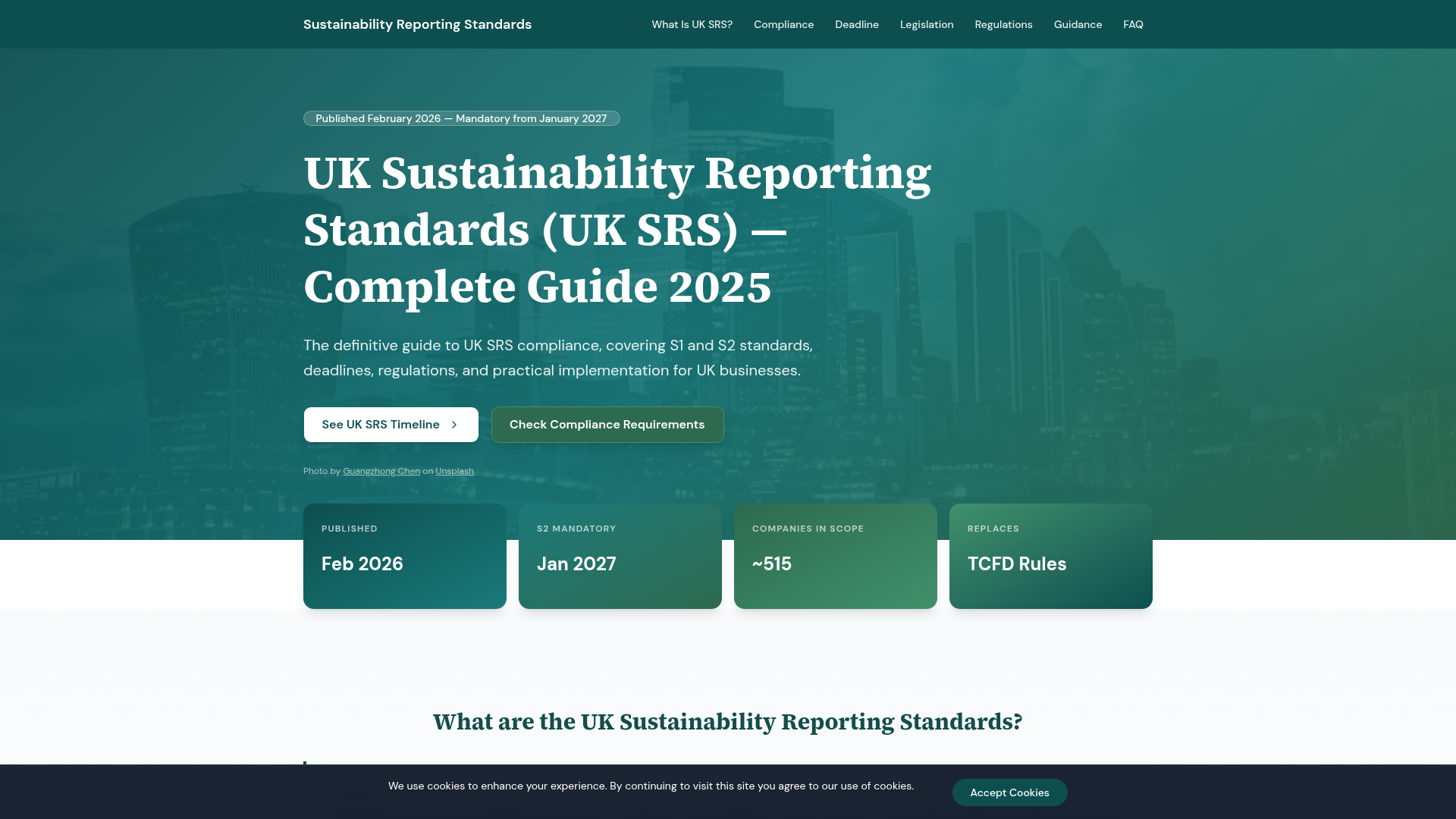Screen dimensions: 1456x819
Task: Click the definitive guide subtitle paragraph
Action: tap(558, 358)
